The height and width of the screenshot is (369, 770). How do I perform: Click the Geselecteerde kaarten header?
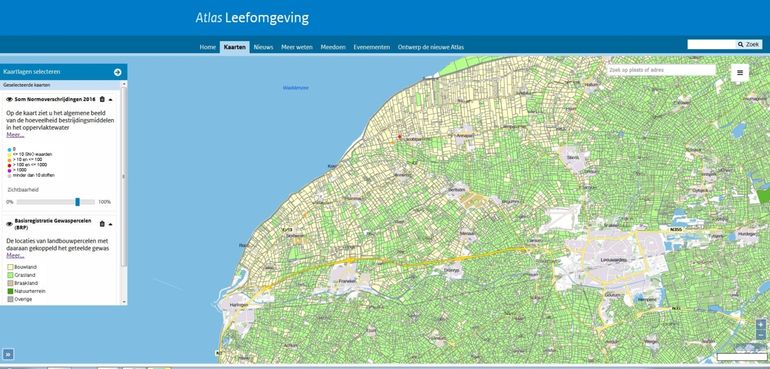coord(60,85)
